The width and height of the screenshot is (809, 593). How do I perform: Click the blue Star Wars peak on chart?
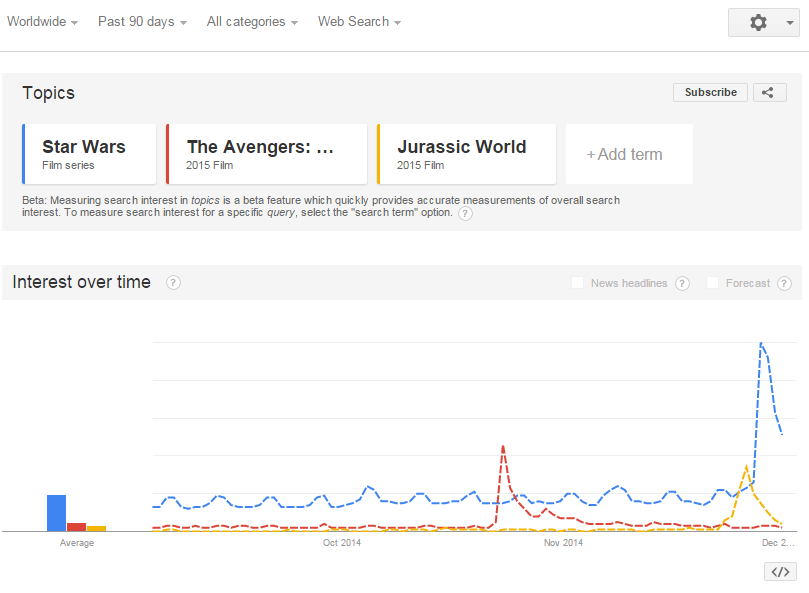click(x=761, y=343)
